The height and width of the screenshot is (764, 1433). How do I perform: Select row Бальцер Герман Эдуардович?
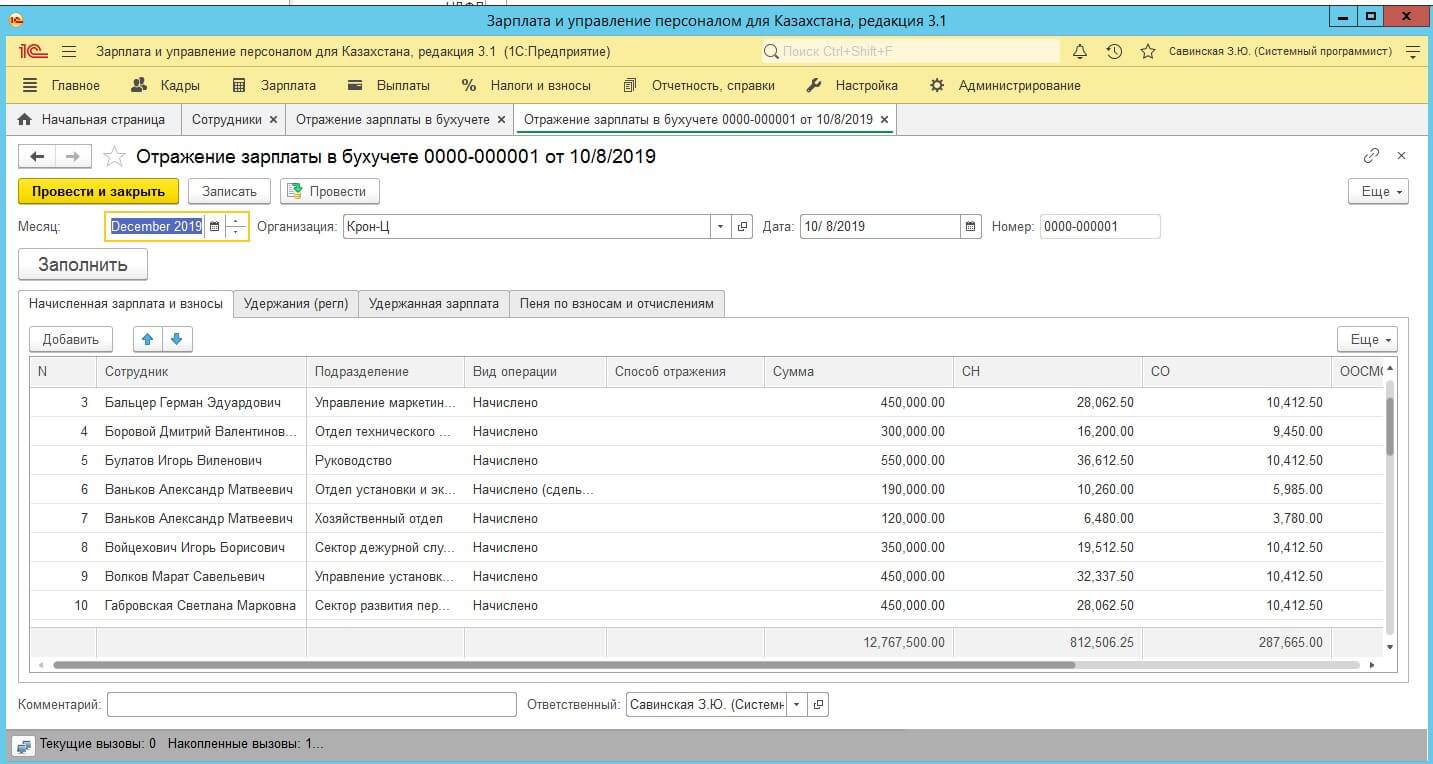tap(705, 403)
